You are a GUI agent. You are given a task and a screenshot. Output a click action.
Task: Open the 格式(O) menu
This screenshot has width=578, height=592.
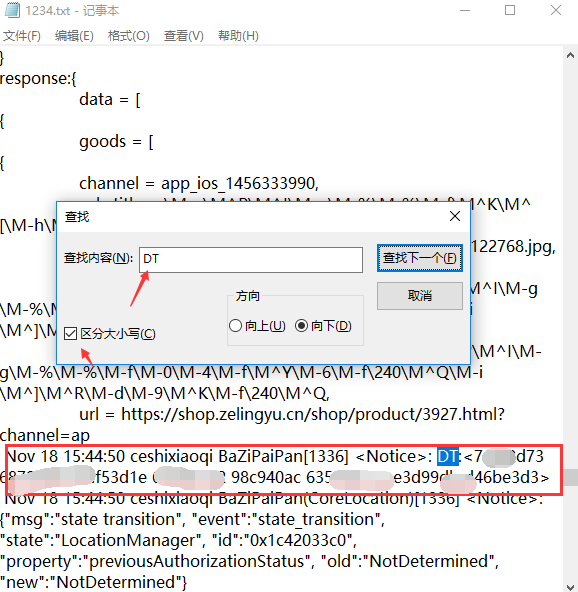pyautogui.click(x=128, y=36)
